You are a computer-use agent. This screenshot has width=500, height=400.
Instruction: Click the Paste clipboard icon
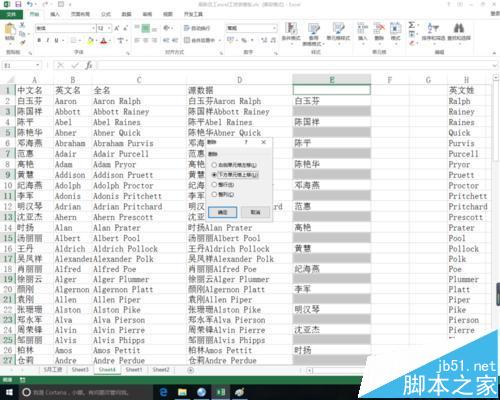coord(10,30)
